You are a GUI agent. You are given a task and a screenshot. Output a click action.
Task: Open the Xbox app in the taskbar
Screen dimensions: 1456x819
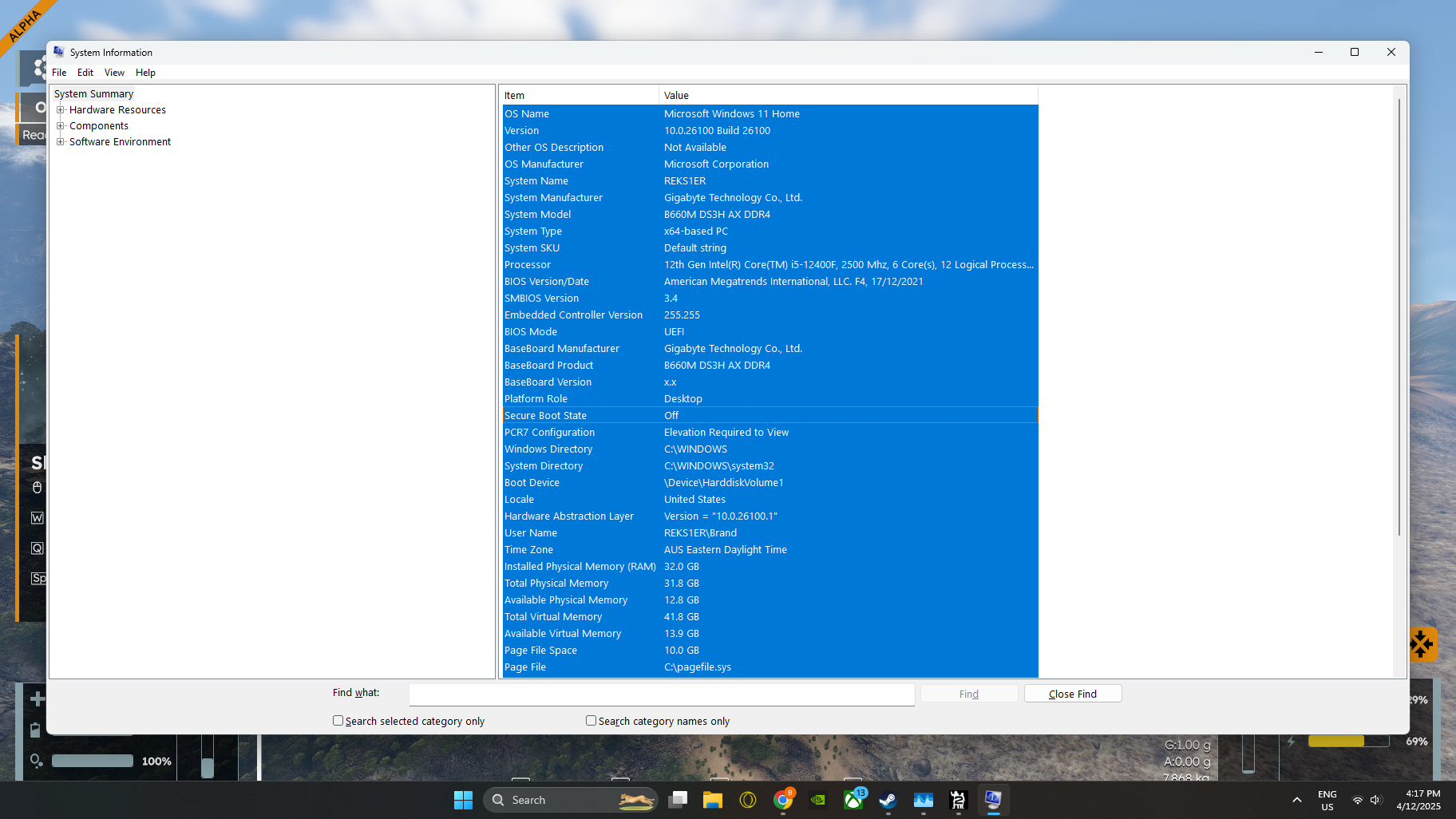[x=853, y=800]
